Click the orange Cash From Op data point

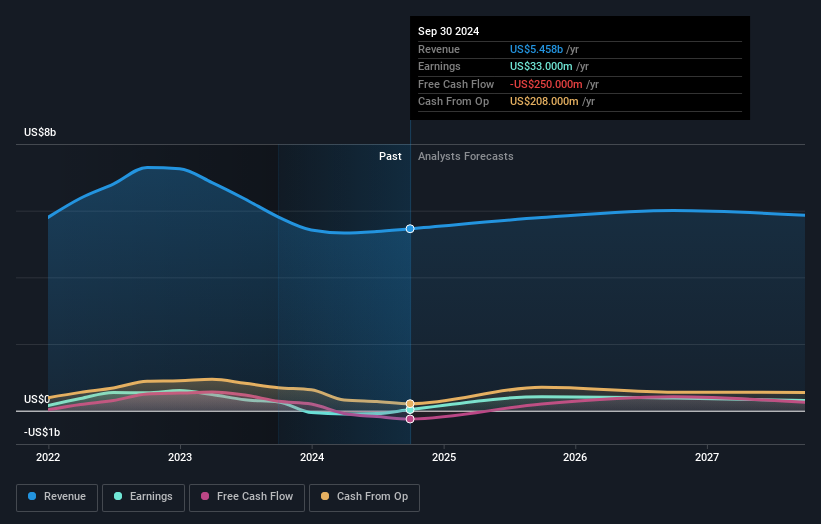pos(410,404)
